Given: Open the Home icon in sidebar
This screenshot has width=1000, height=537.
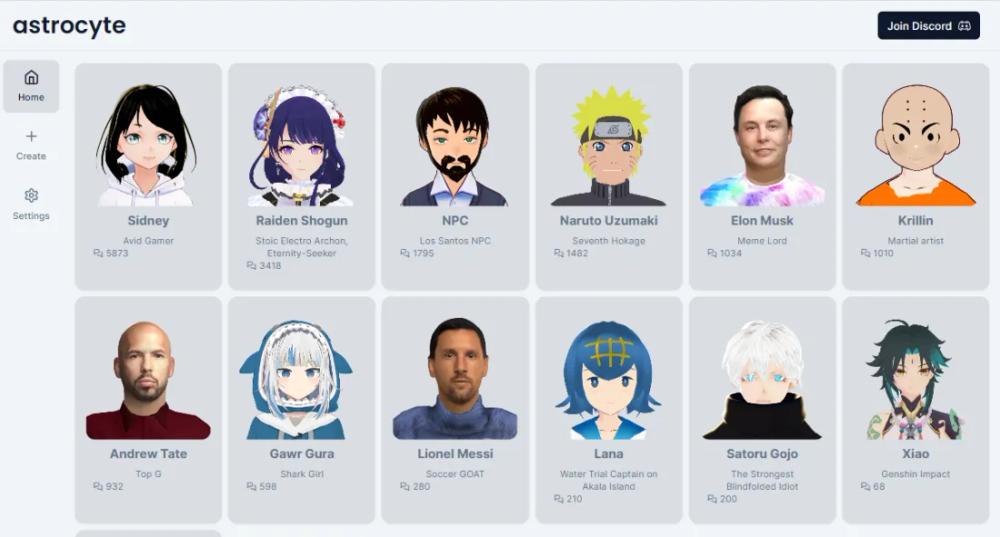Looking at the screenshot, I should (x=31, y=78).
